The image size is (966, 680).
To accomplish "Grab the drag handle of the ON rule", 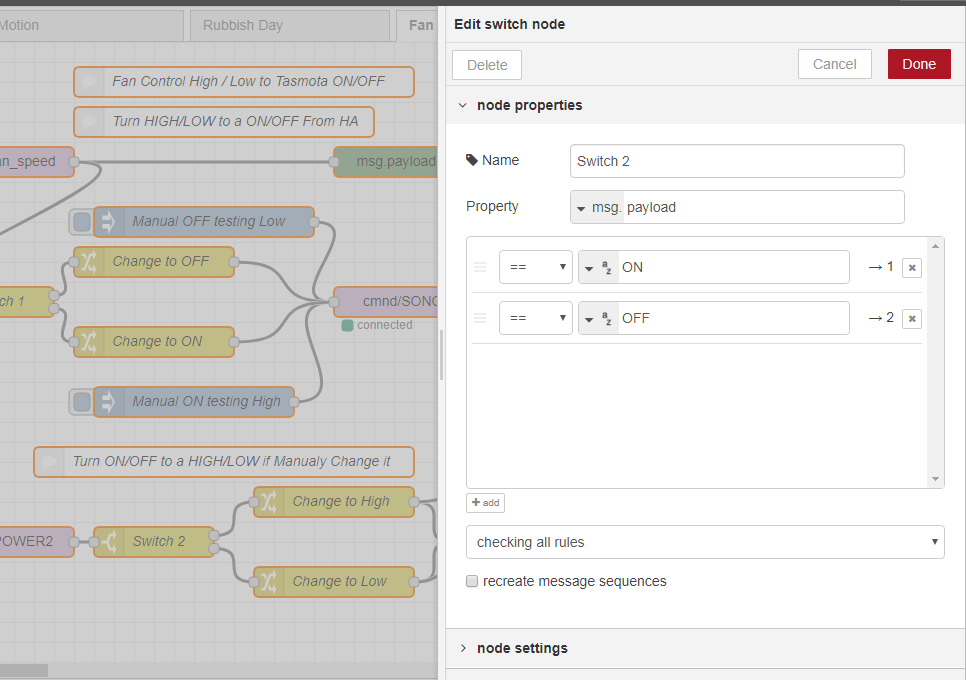I will pyautogui.click(x=480, y=267).
